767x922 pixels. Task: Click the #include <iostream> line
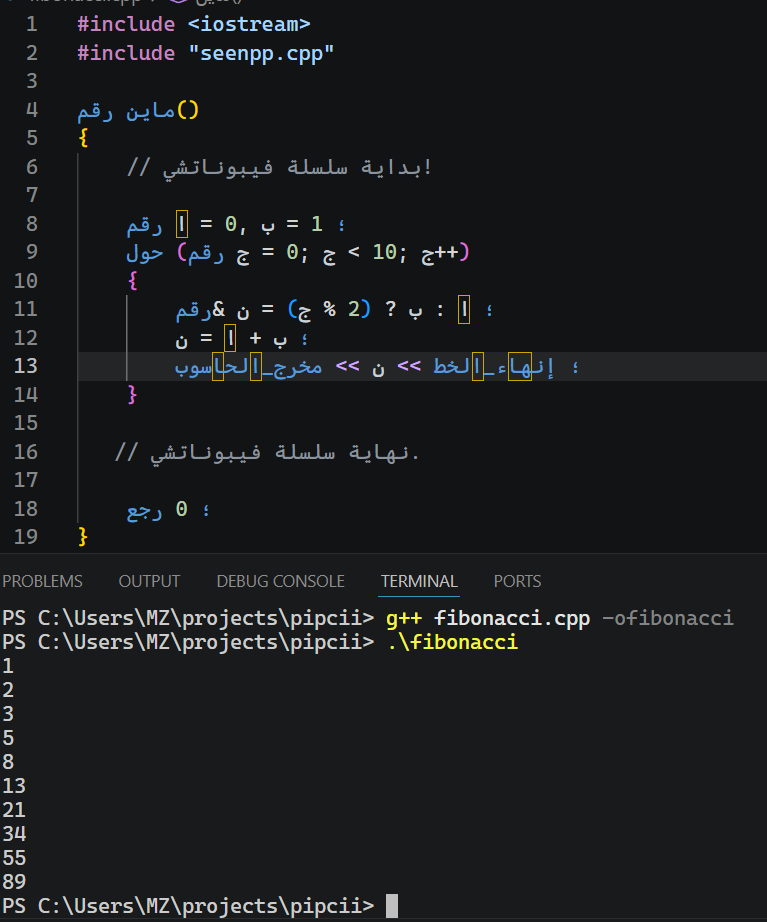194,24
